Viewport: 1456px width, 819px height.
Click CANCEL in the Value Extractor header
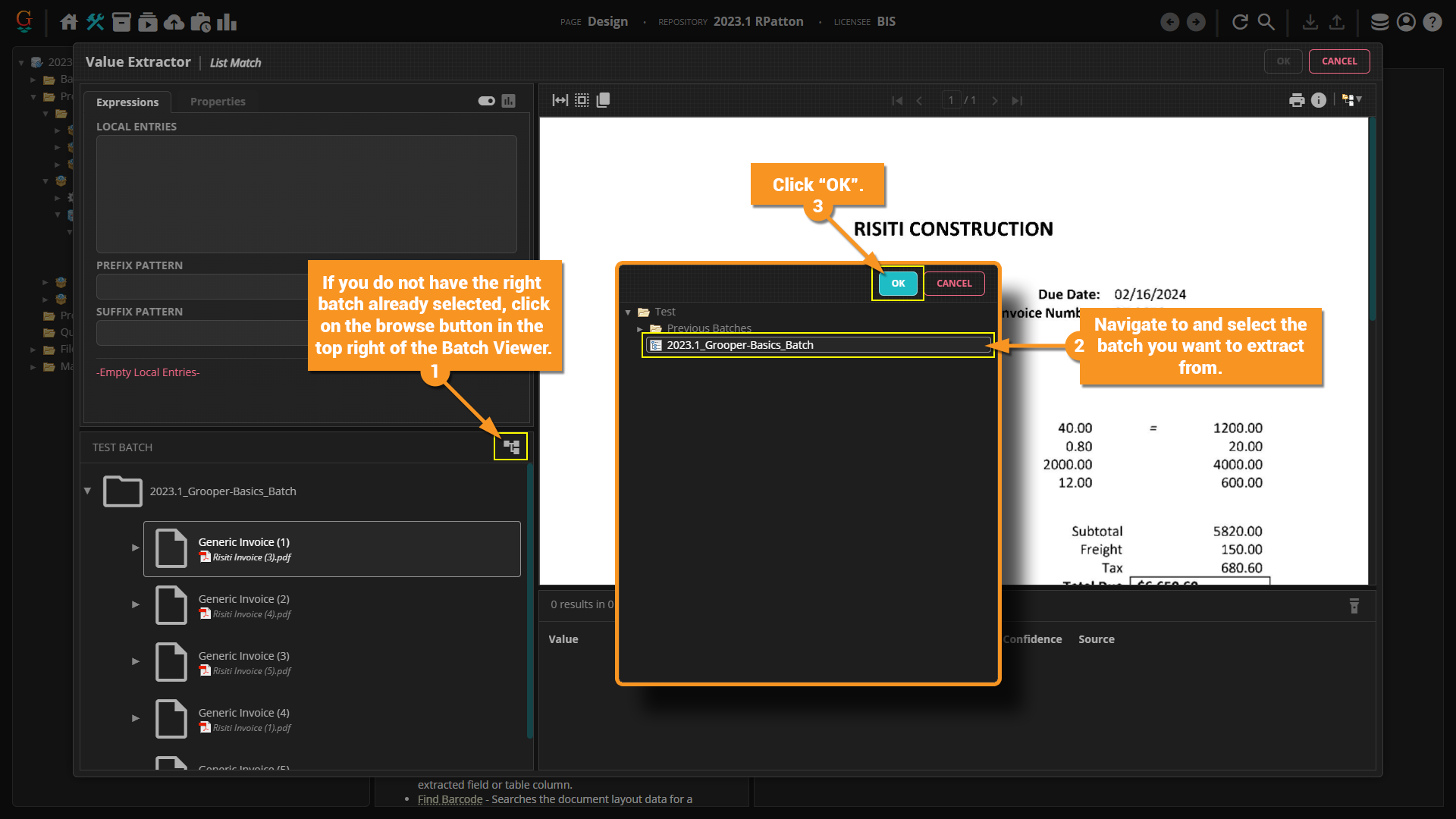[1338, 61]
